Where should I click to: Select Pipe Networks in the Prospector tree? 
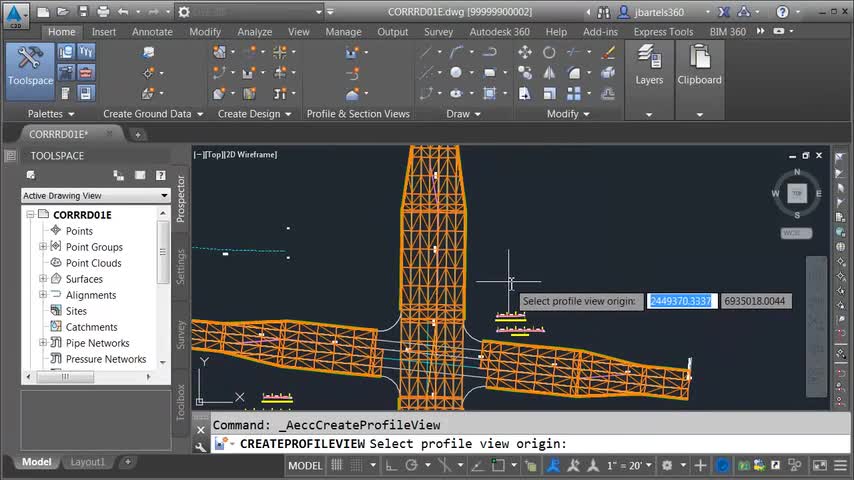[97, 343]
